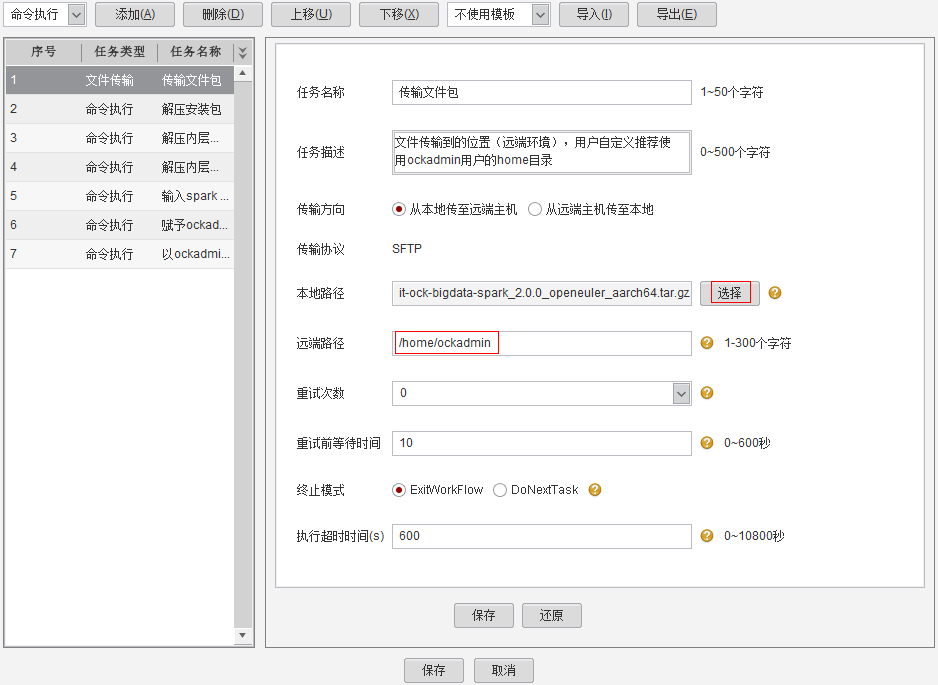Click the 添加(A) button

coord(135,14)
